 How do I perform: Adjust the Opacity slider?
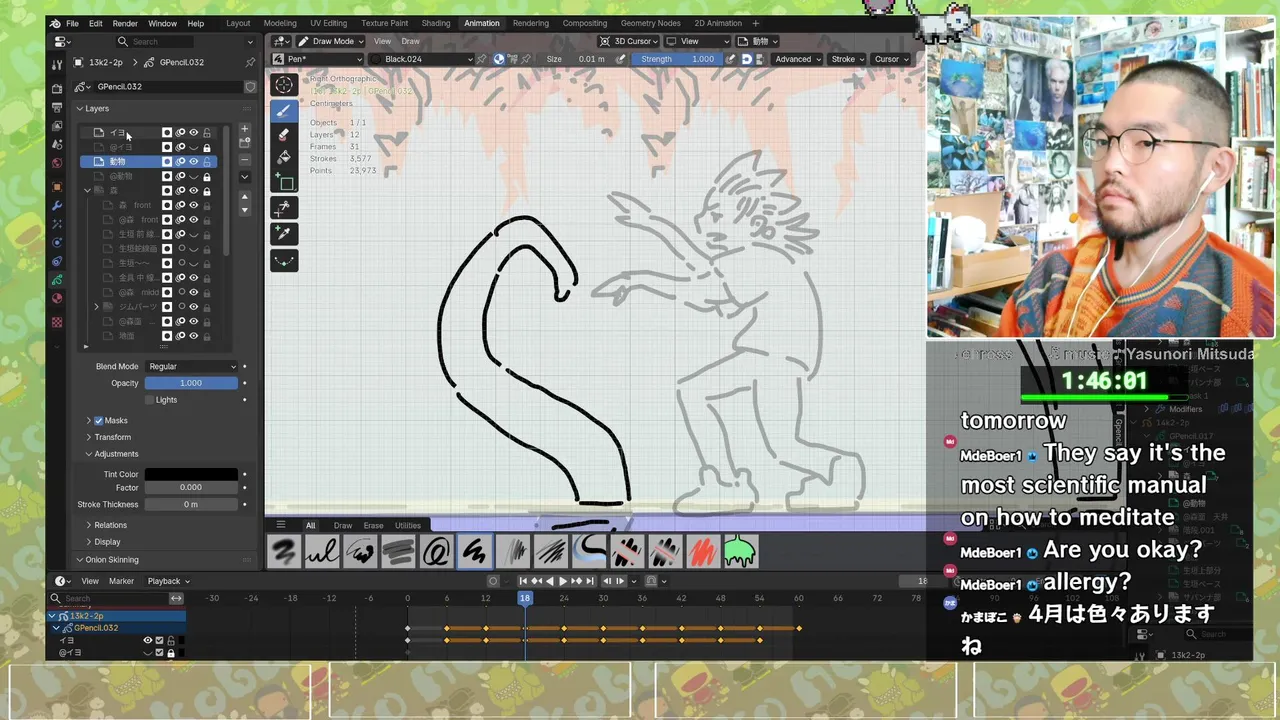191,383
